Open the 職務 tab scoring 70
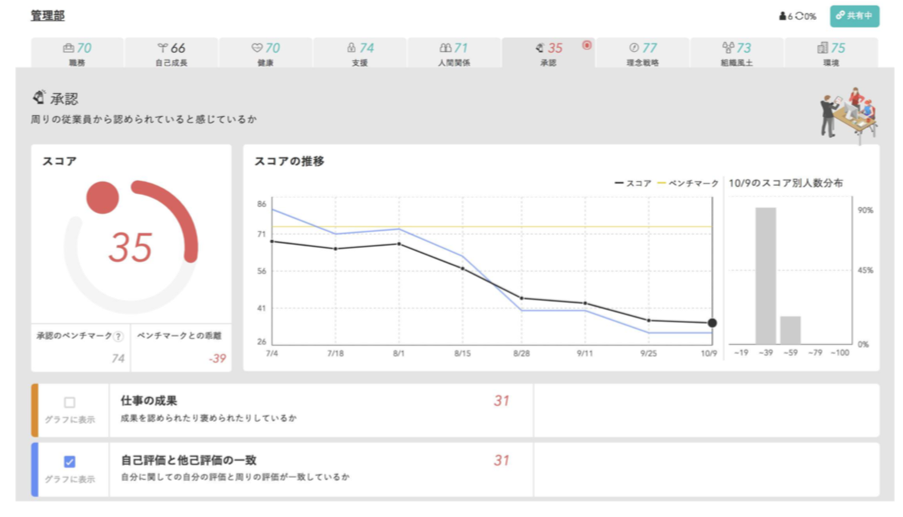 [x=77, y=53]
